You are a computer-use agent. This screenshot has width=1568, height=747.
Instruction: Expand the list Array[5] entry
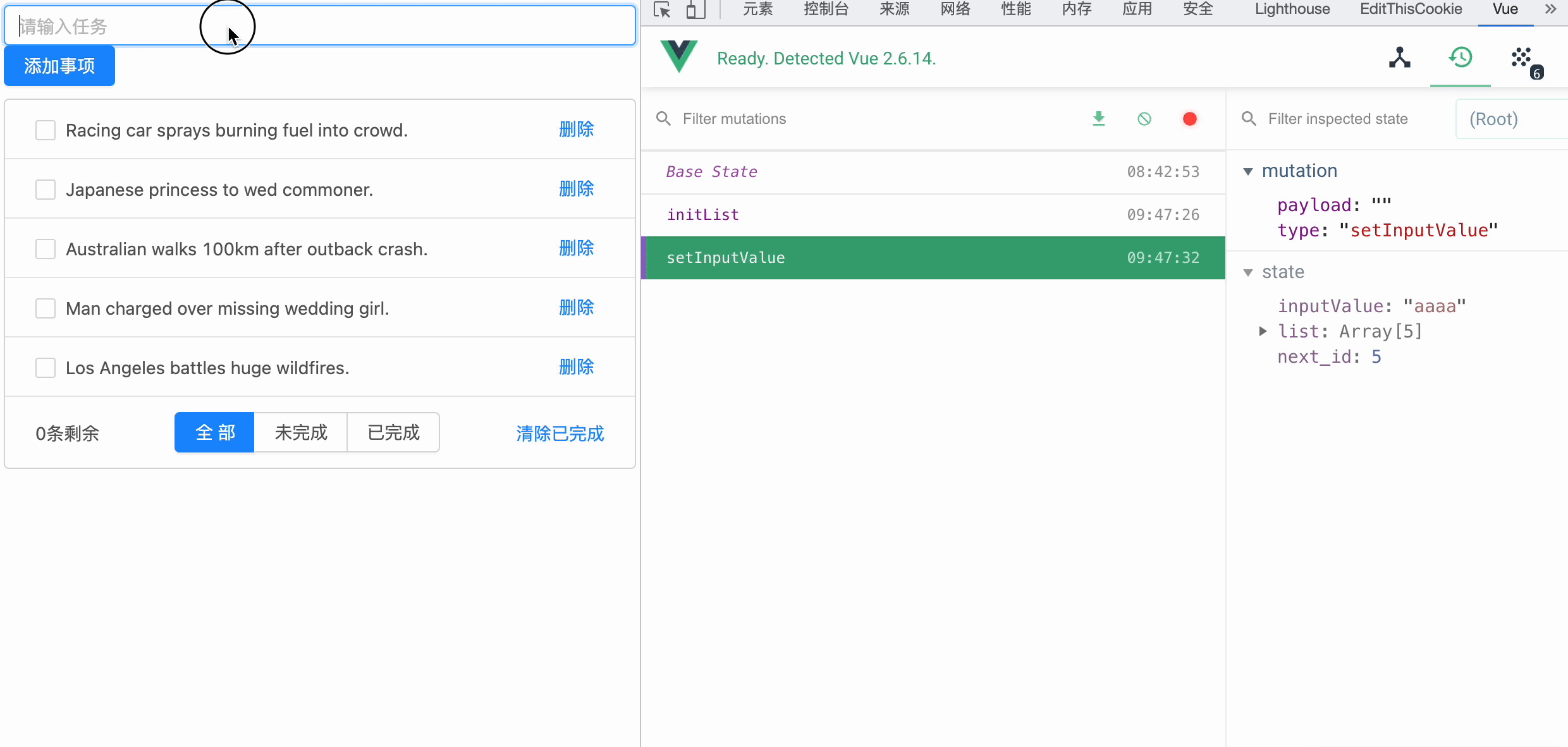(1263, 331)
